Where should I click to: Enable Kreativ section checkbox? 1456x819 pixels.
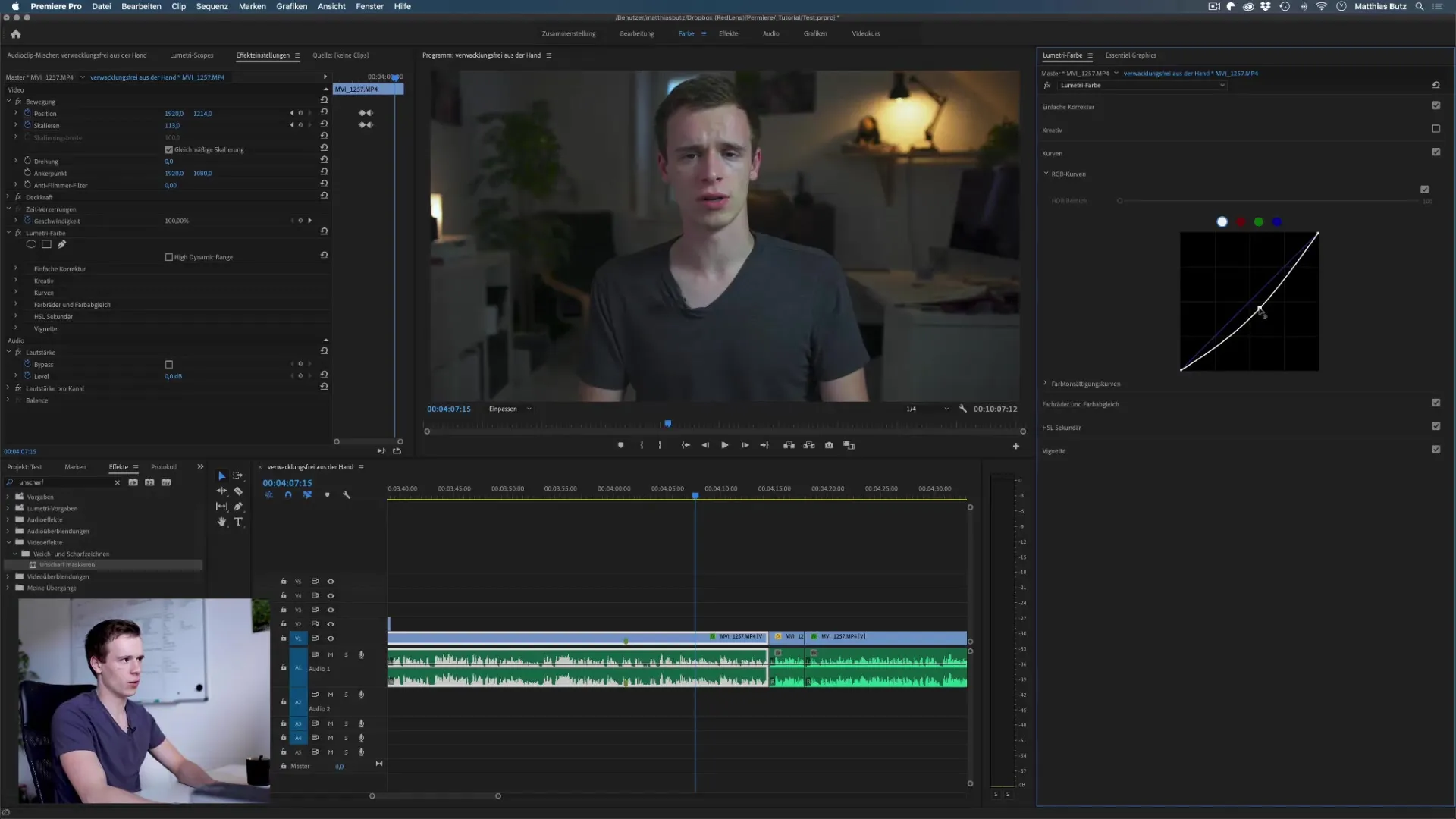[1436, 129]
